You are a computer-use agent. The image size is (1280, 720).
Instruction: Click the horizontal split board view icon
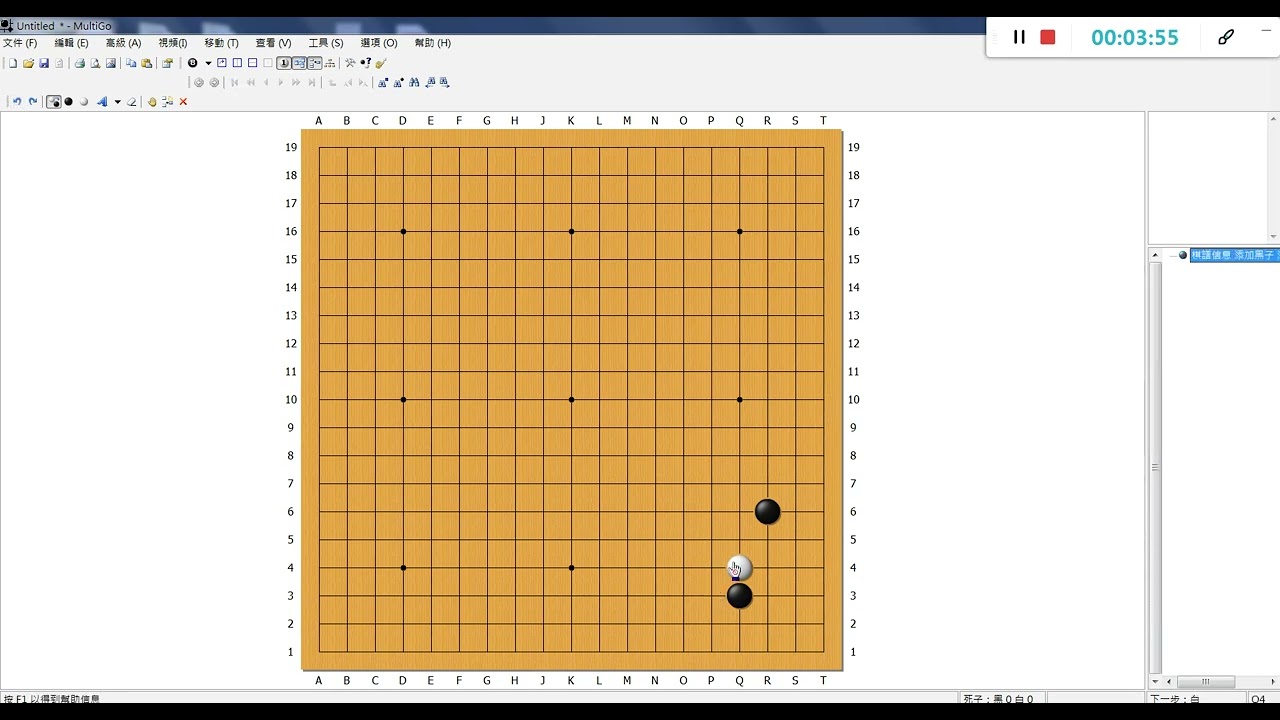[x=253, y=63]
